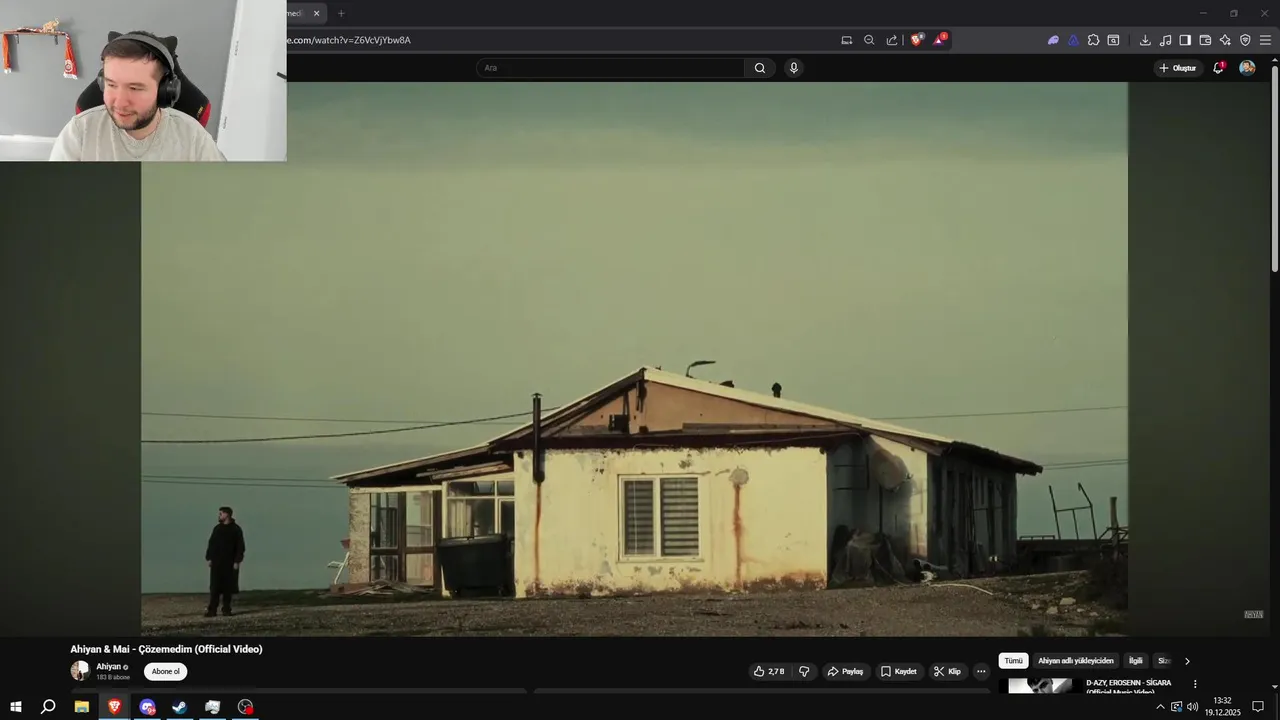Open the Leo AI sparkle icon
Image resolution: width=1280 pixels, height=720 pixels.
click(x=1225, y=40)
